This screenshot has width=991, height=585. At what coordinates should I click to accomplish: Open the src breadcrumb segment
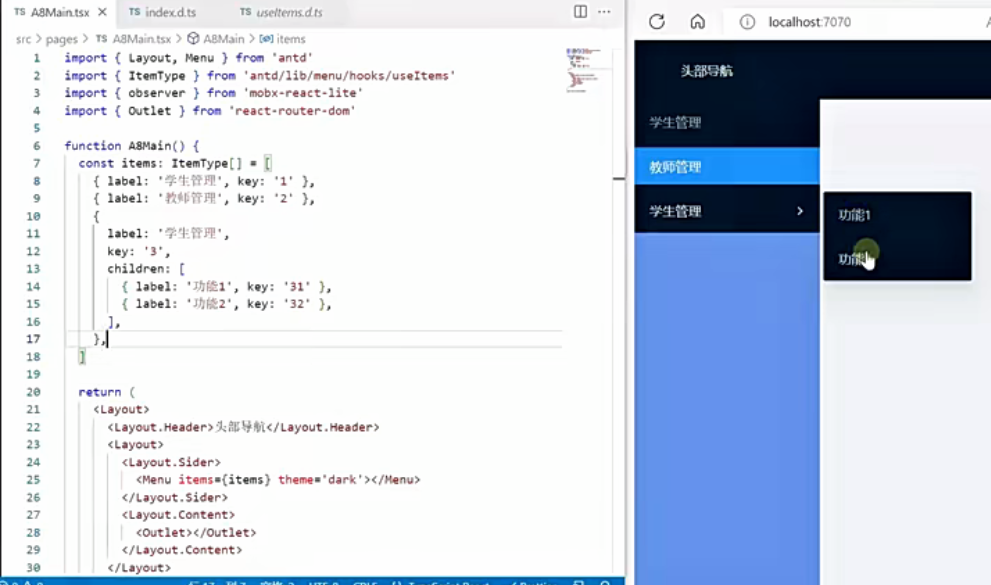(23, 39)
